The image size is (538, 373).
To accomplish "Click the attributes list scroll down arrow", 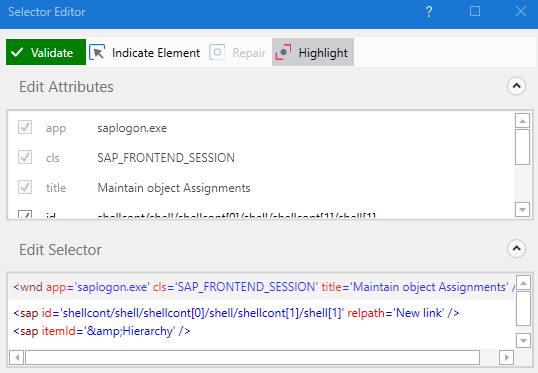I will point(522,209).
